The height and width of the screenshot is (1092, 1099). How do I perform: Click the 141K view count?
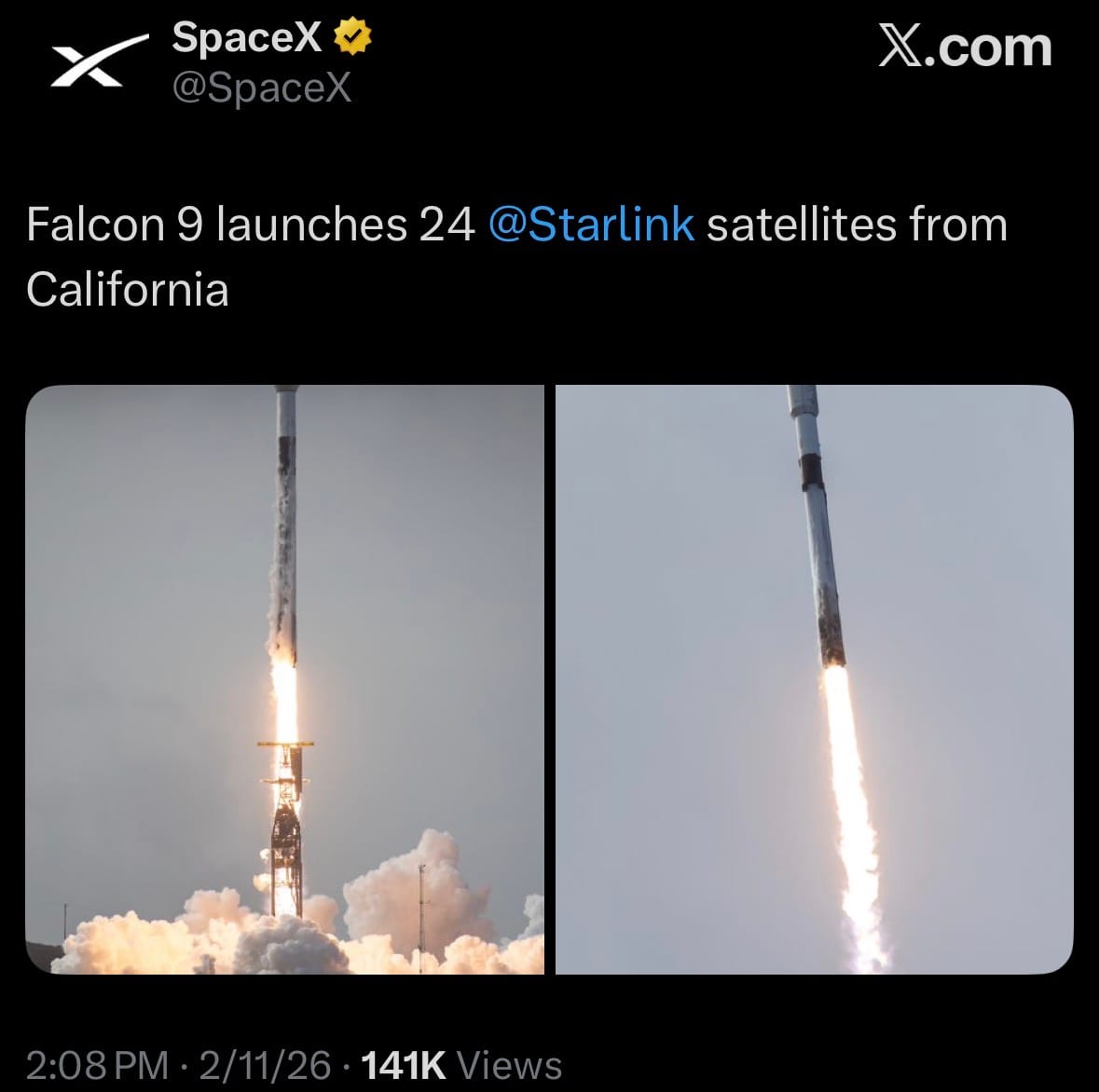(403, 1065)
